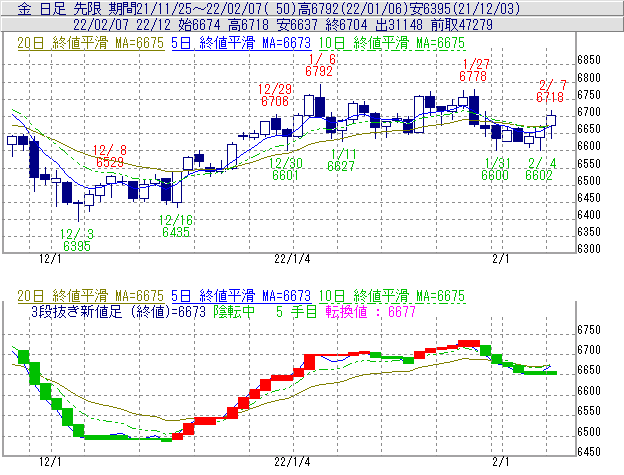Click the 3段抜き新値足 (終値)=6673 text
The width and height of the screenshot is (624, 475).
tap(119, 311)
